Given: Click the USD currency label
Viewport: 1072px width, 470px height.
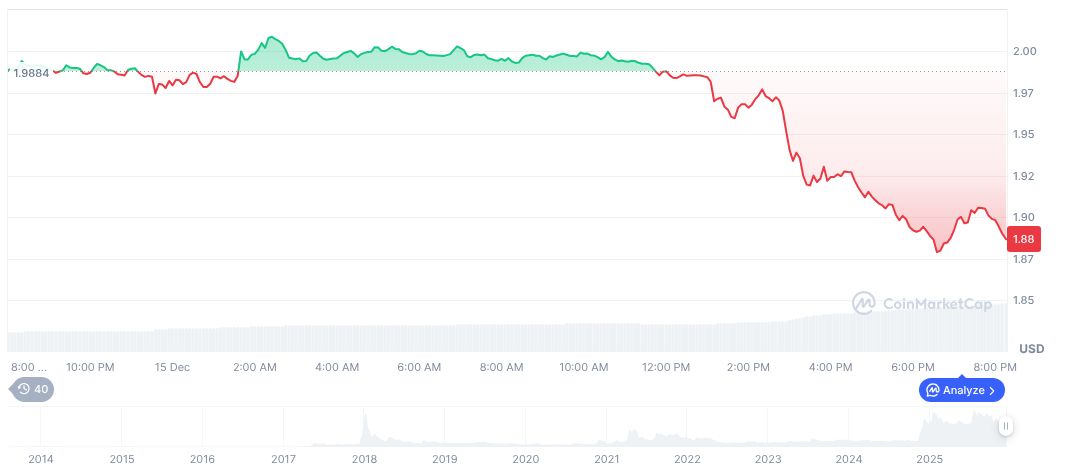Looking at the screenshot, I should [1032, 349].
